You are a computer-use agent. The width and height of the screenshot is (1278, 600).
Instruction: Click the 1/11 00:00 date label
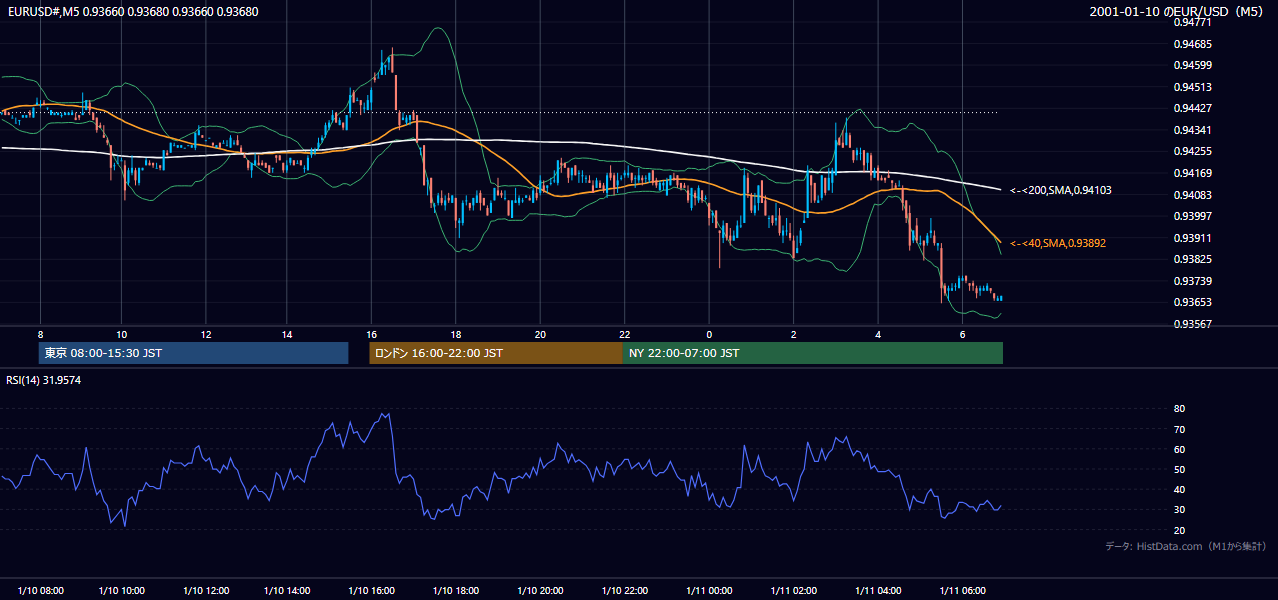(709, 590)
